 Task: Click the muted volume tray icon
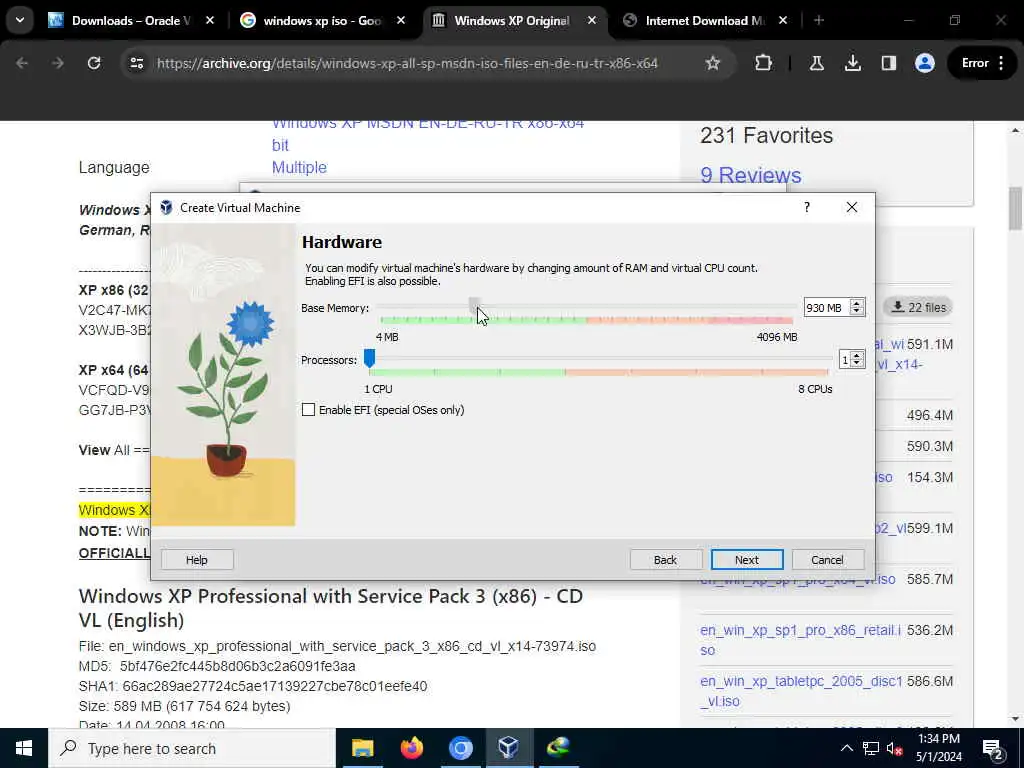[895, 748]
